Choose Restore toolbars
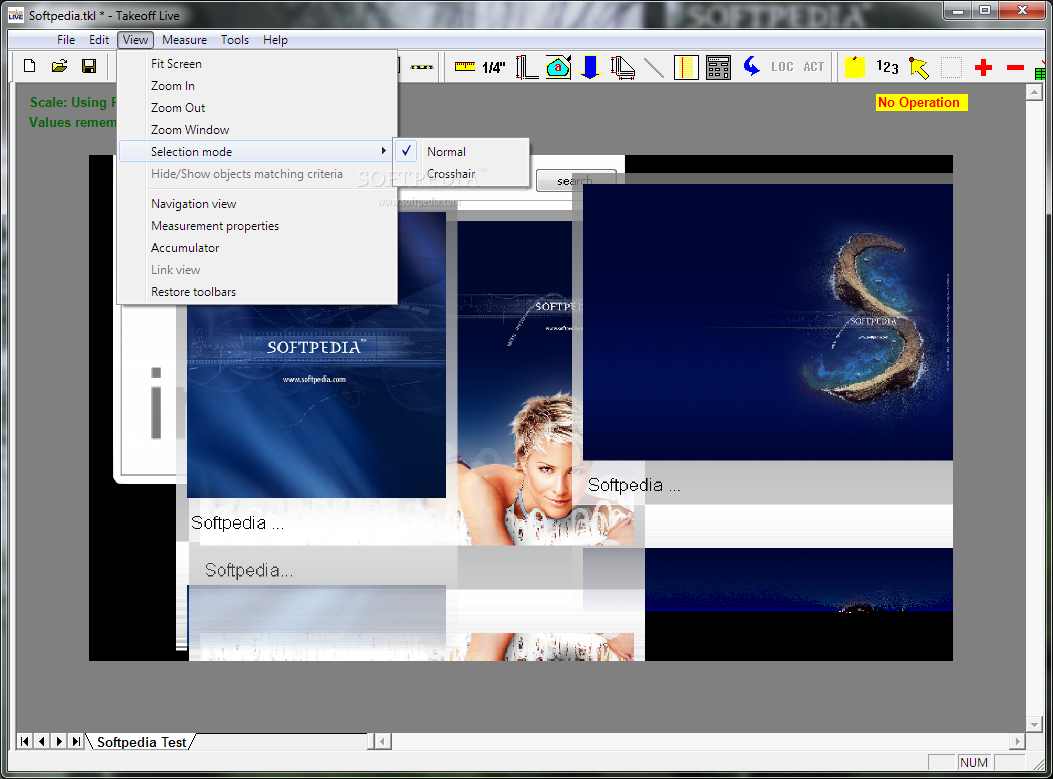Screen dimensions: 1053x779 click(x=257, y=291)
